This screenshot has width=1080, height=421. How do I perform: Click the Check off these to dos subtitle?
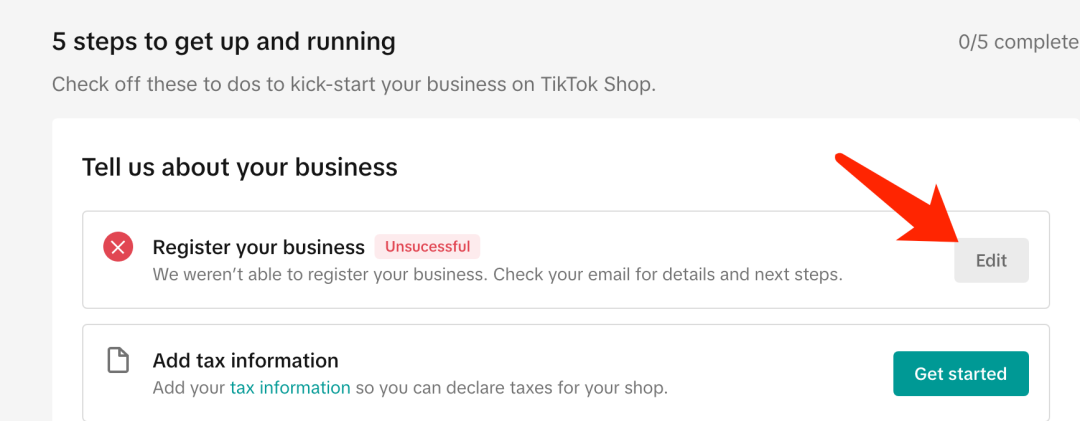353,84
